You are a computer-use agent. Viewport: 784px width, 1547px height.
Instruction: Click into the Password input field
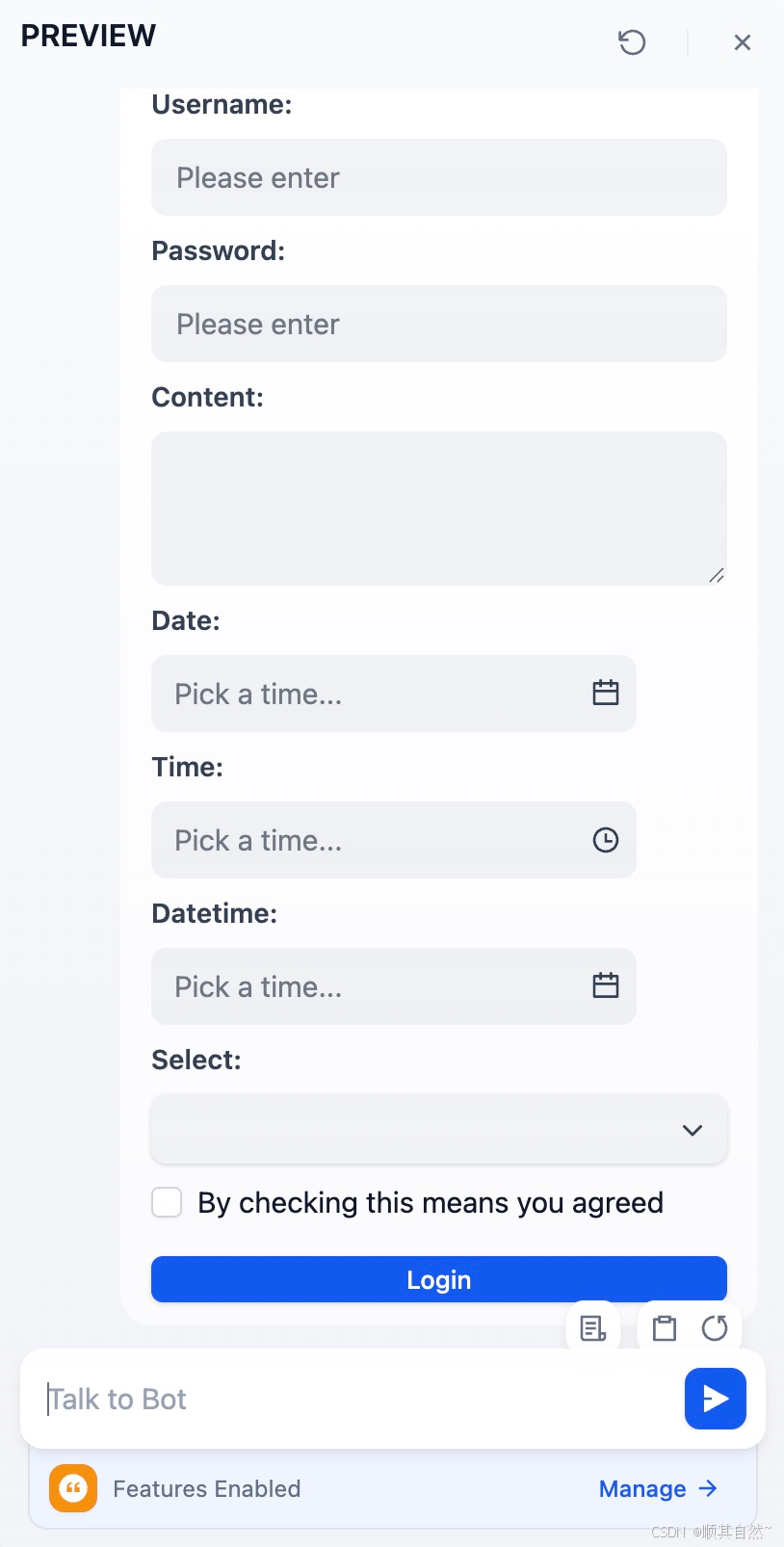pos(438,324)
